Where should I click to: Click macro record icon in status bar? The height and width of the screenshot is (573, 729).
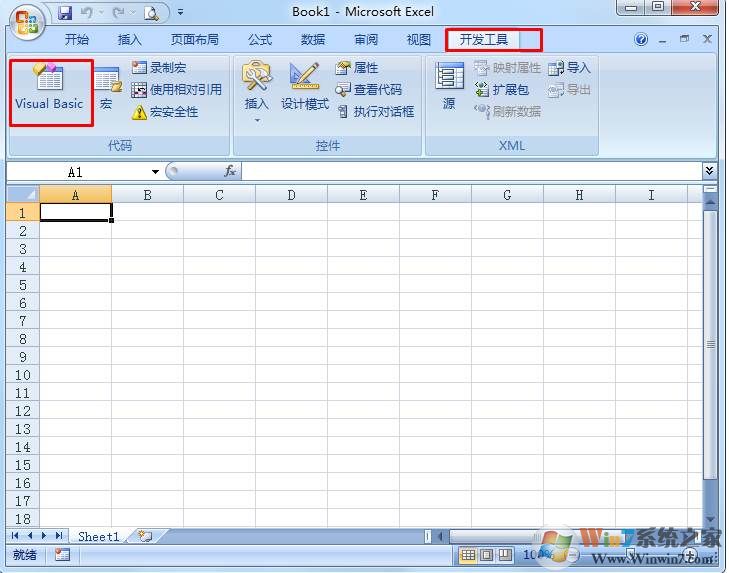point(62,554)
